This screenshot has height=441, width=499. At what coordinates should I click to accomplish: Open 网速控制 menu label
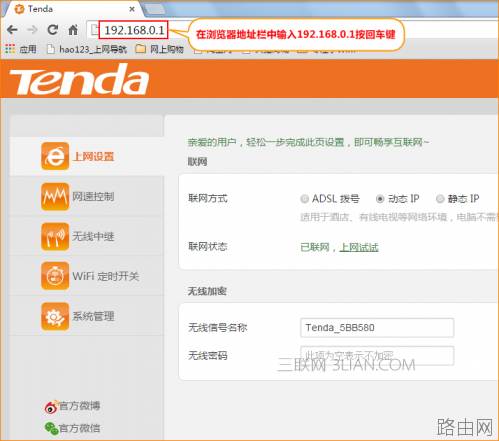click(94, 196)
